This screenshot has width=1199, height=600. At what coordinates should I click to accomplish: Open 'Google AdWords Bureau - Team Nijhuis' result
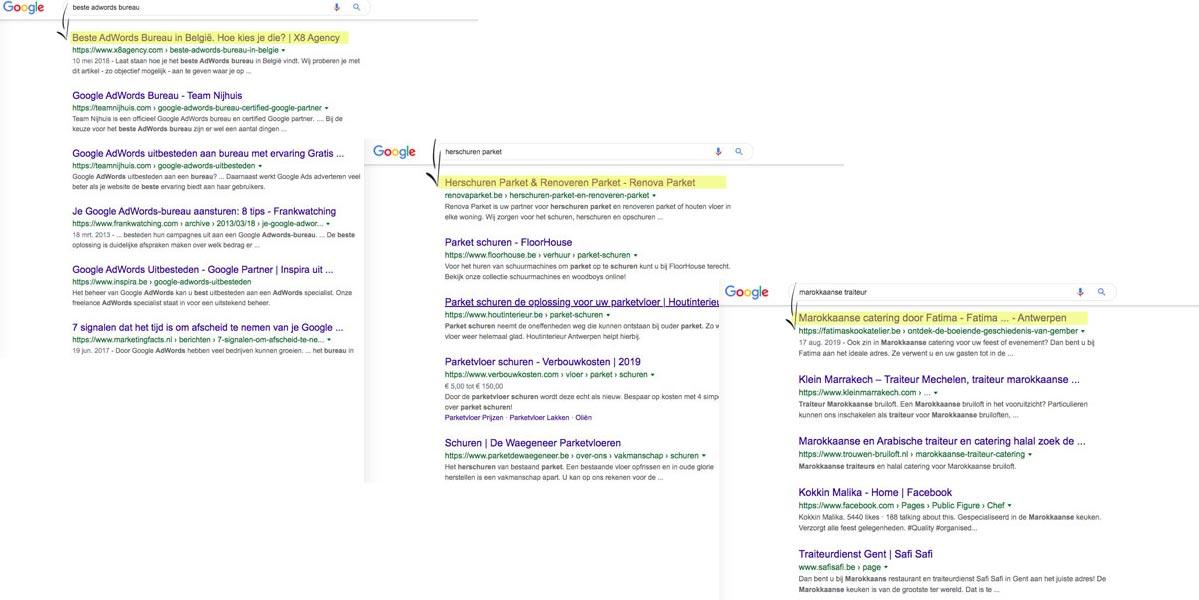coord(157,96)
